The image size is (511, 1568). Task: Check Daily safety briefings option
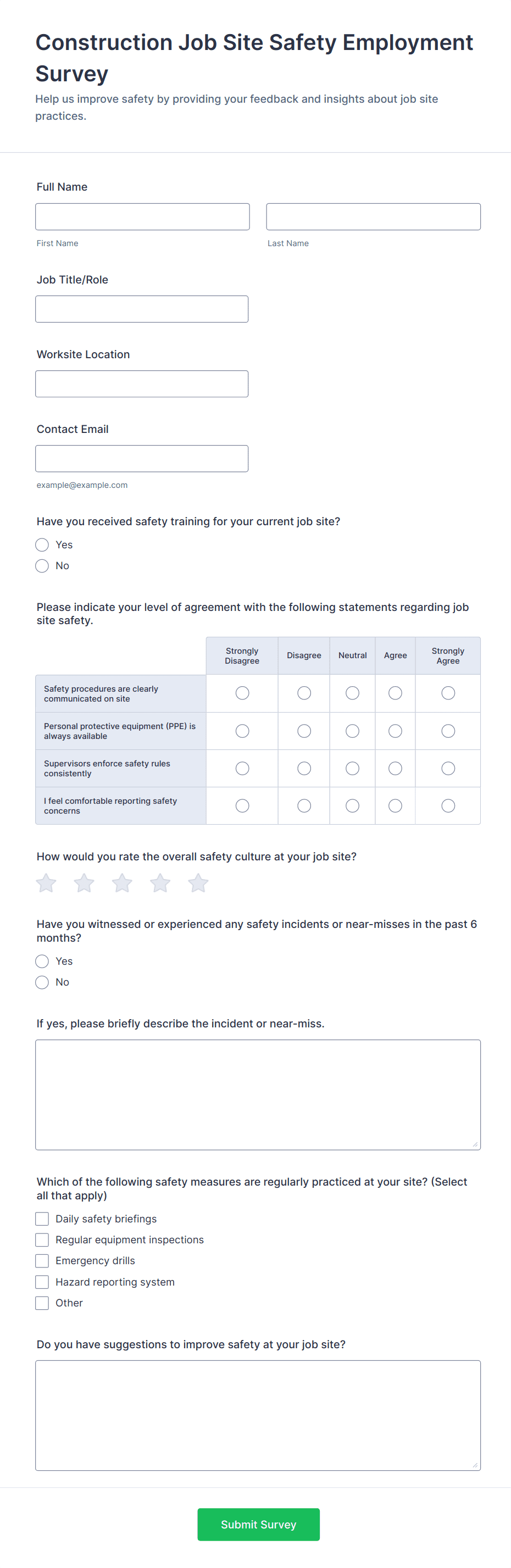(x=42, y=1219)
